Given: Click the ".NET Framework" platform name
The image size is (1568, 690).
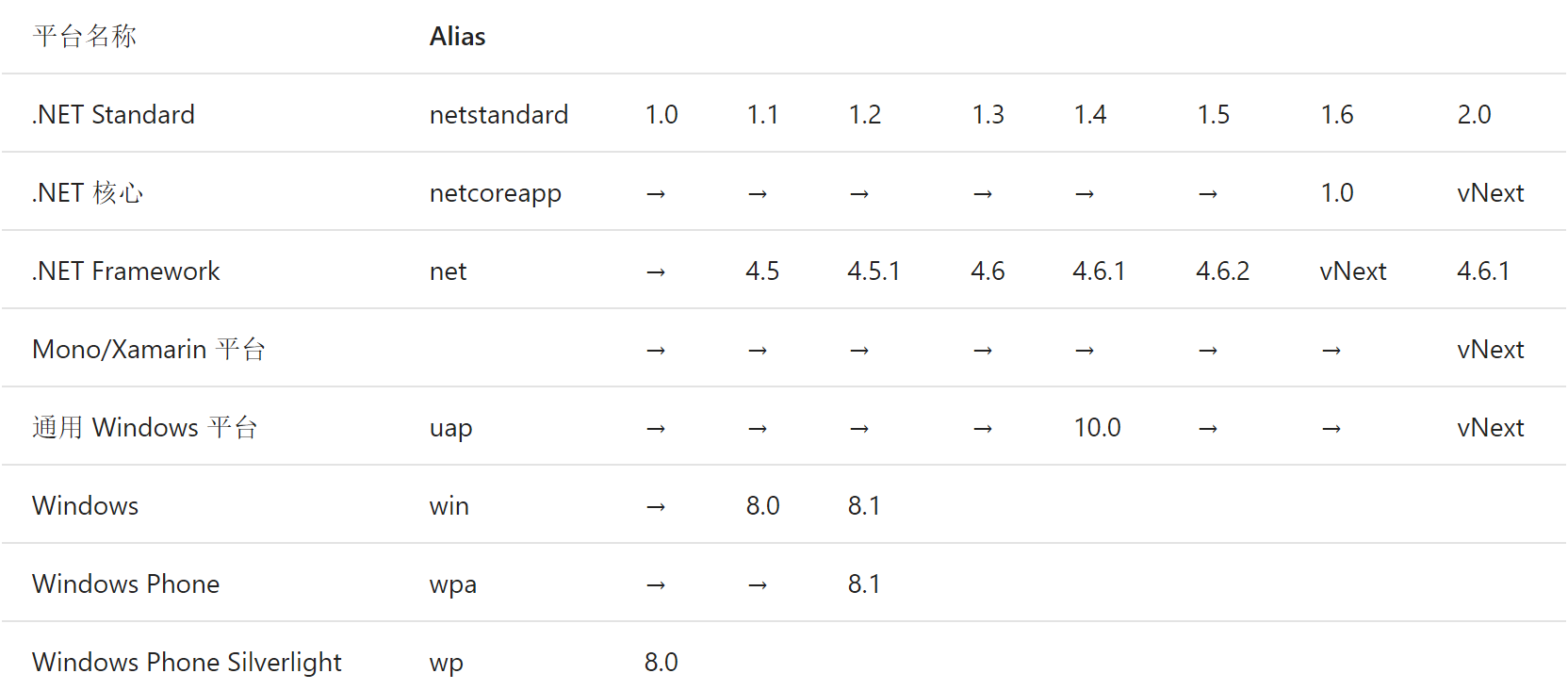Looking at the screenshot, I should coord(125,271).
